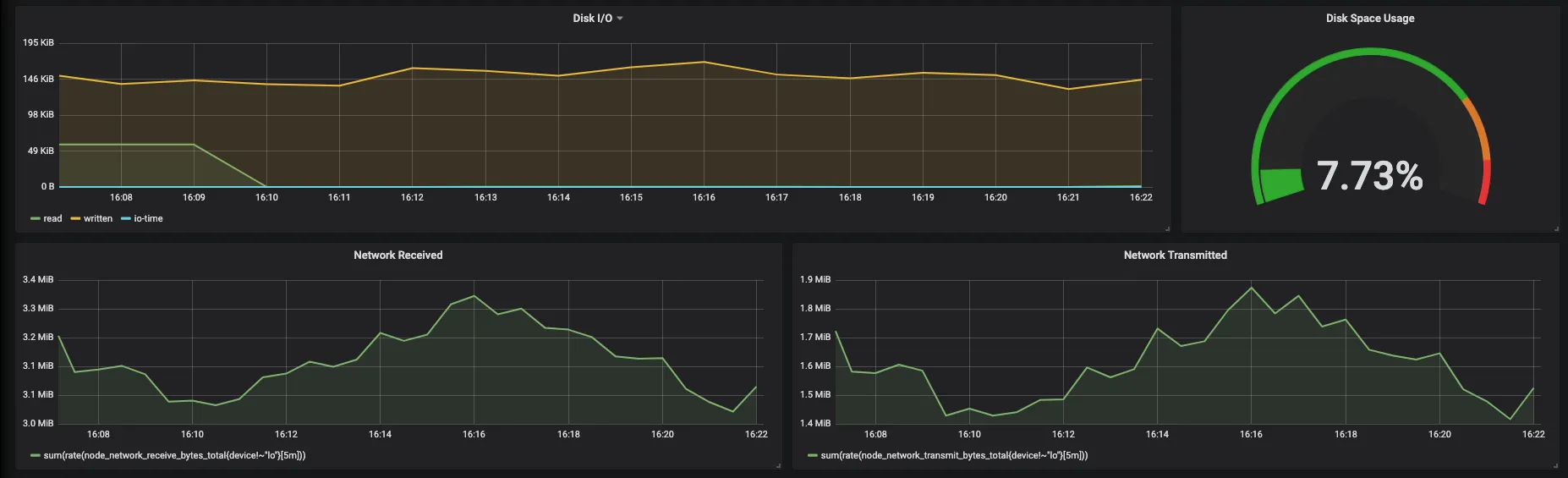The image size is (1568, 478).
Task: Toggle the node_network_receive_bytes_total legend series
Action: coord(174,455)
